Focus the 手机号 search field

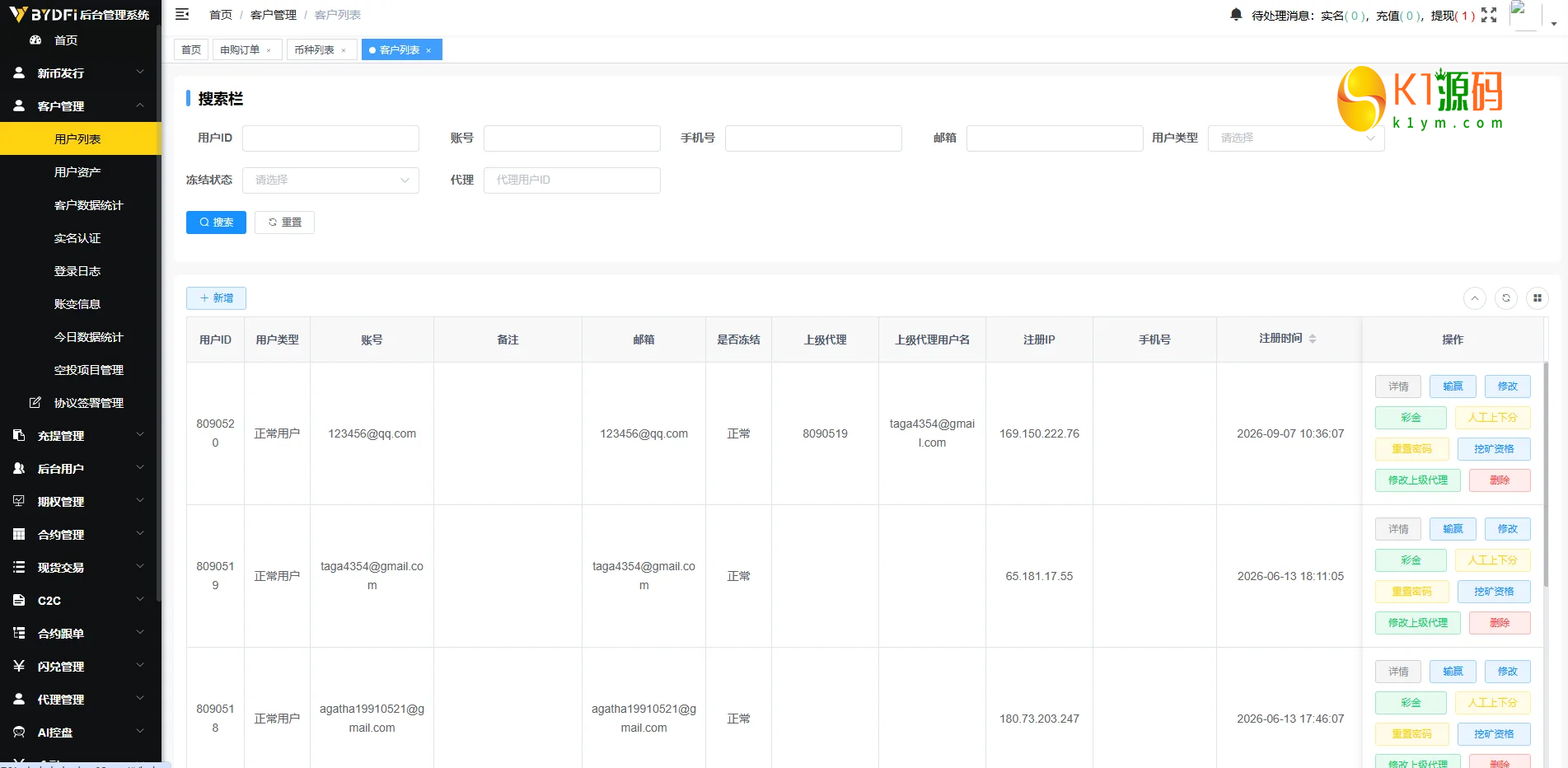coord(813,138)
